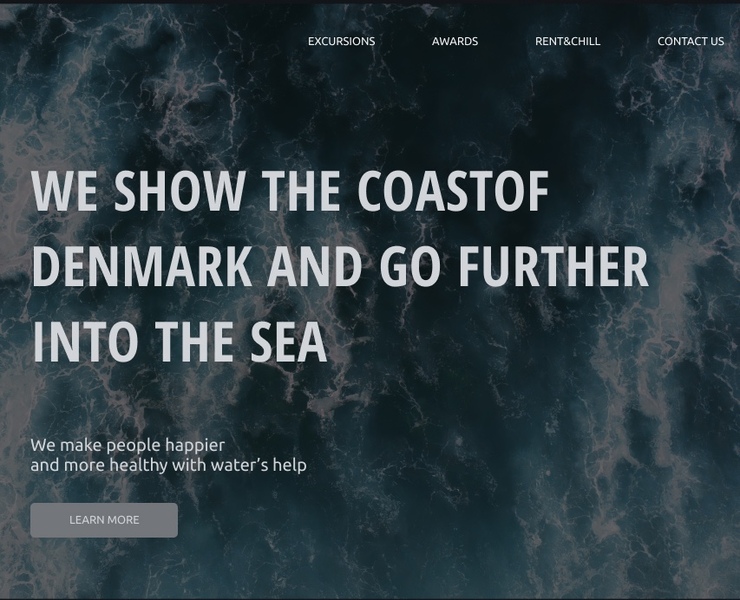Select CONTACT US in the navigation
Viewport: 740px width, 600px height.
[x=690, y=42]
